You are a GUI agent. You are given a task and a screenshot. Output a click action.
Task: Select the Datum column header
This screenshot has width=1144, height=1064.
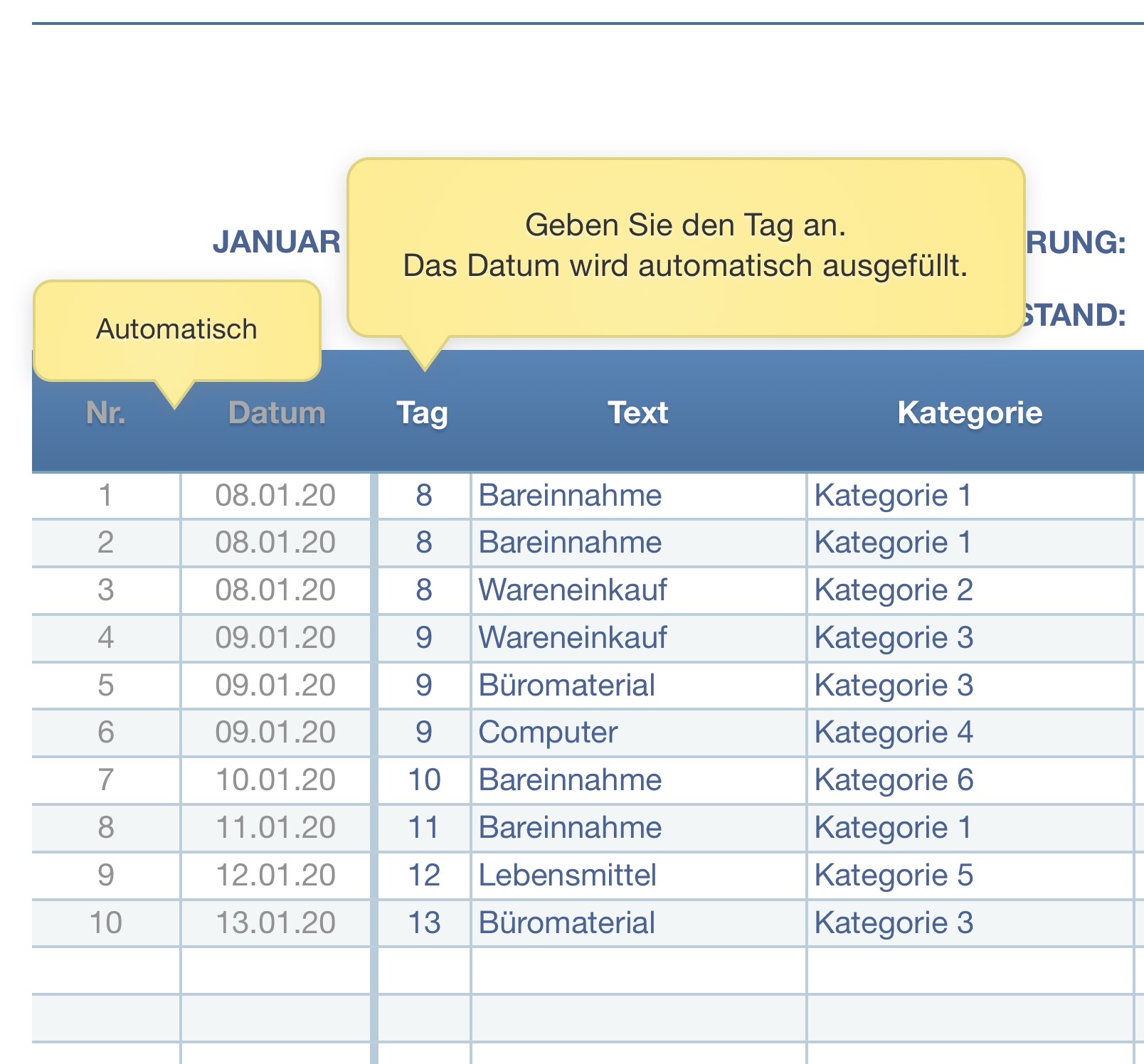coord(276,413)
